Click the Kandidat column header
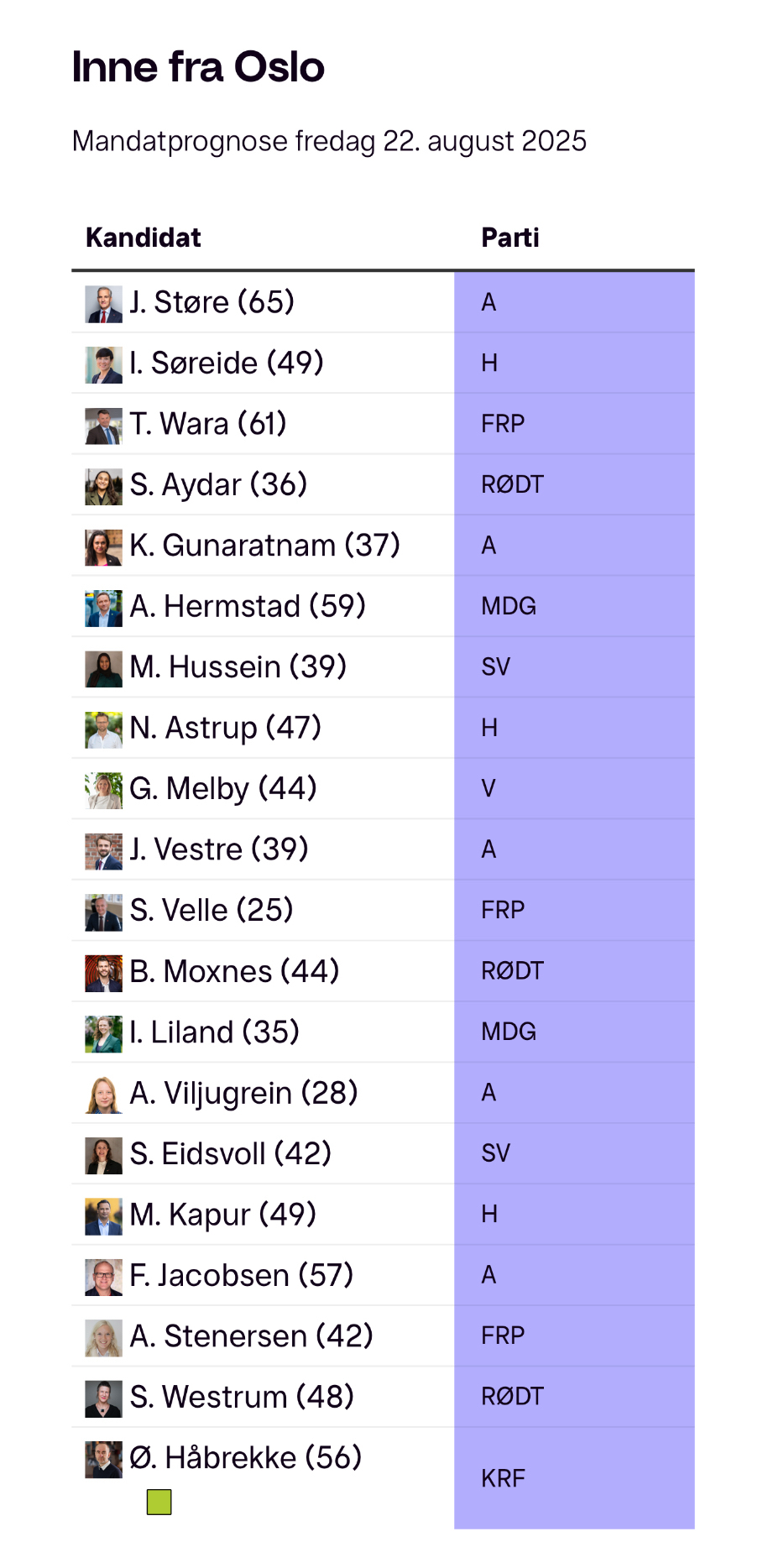 point(144,238)
